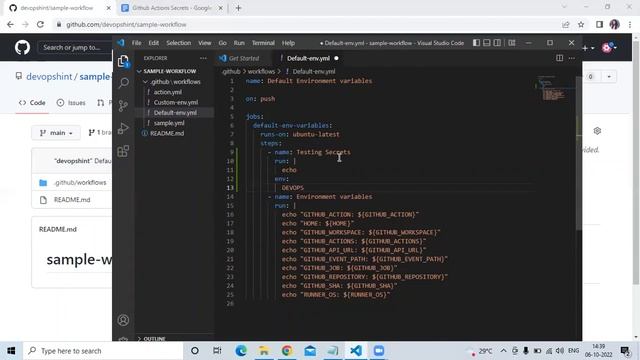Open Customize Layout icon in title bar

512,42
